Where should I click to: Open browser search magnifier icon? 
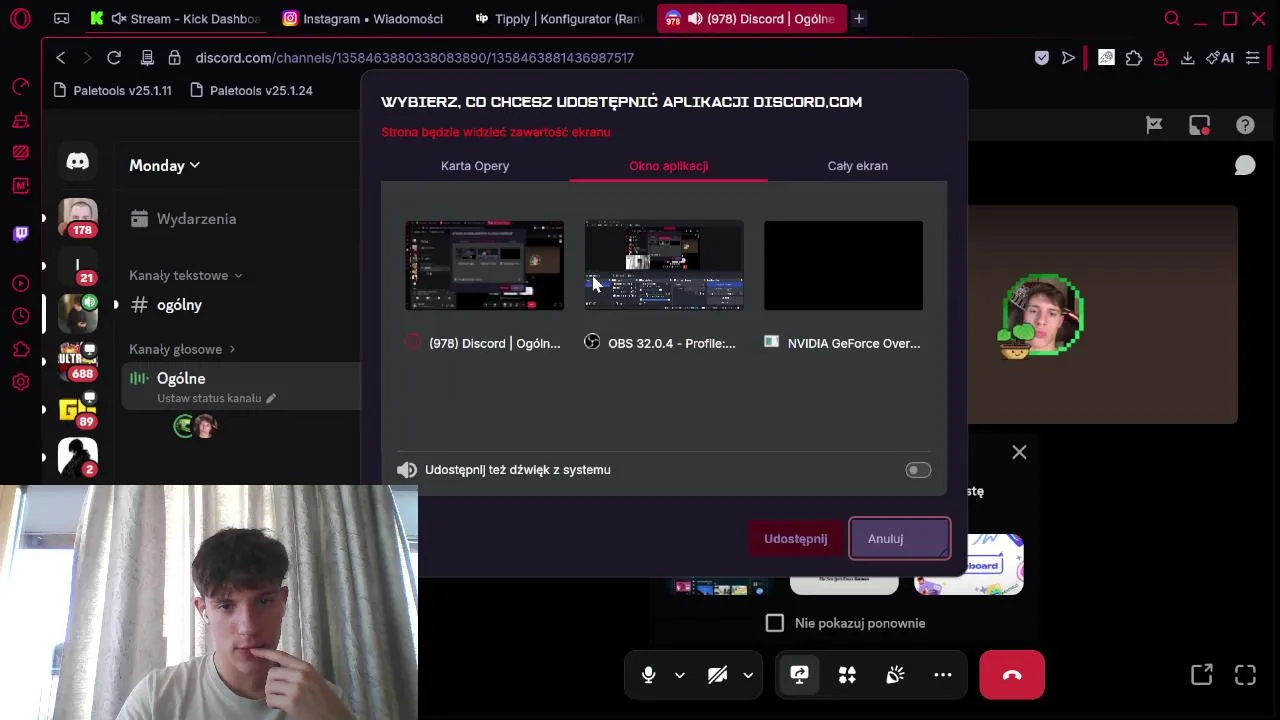click(x=1172, y=18)
